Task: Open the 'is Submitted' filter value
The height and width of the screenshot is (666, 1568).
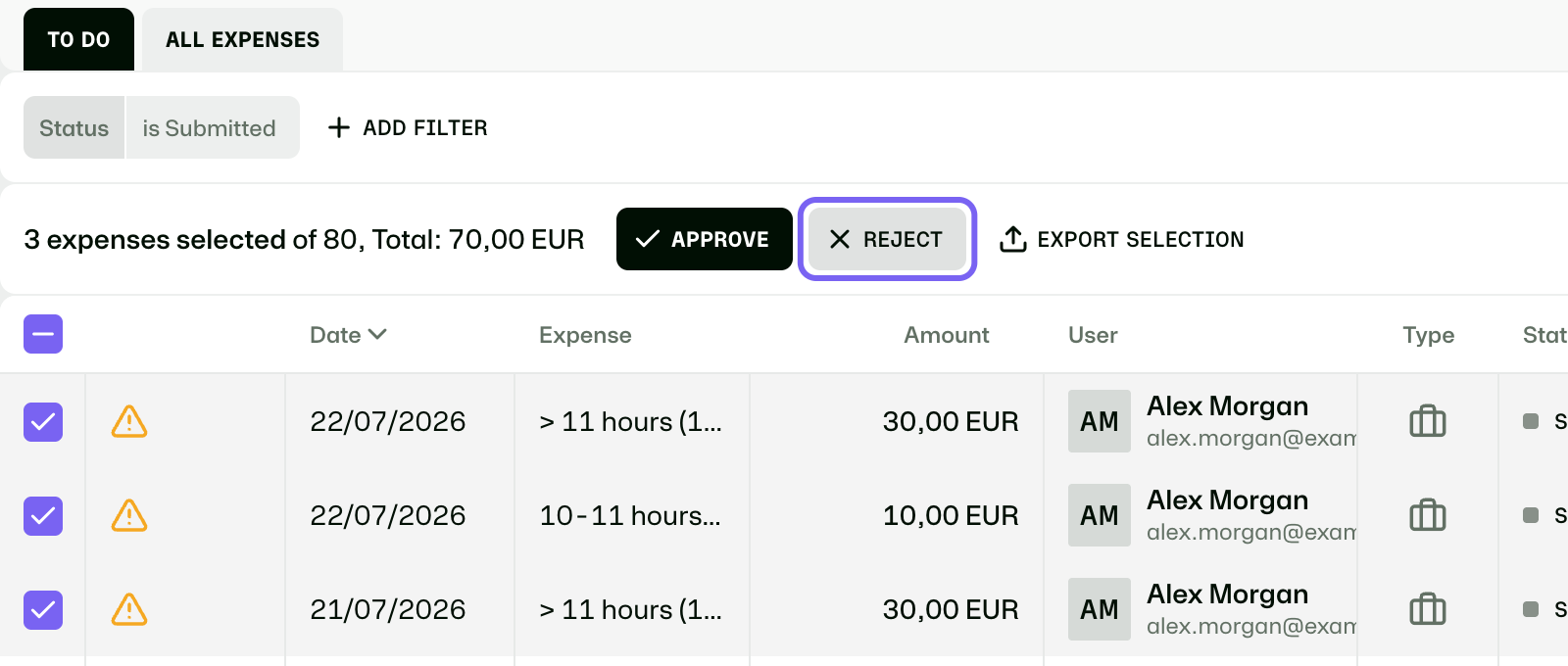Action: tap(212, 127)
